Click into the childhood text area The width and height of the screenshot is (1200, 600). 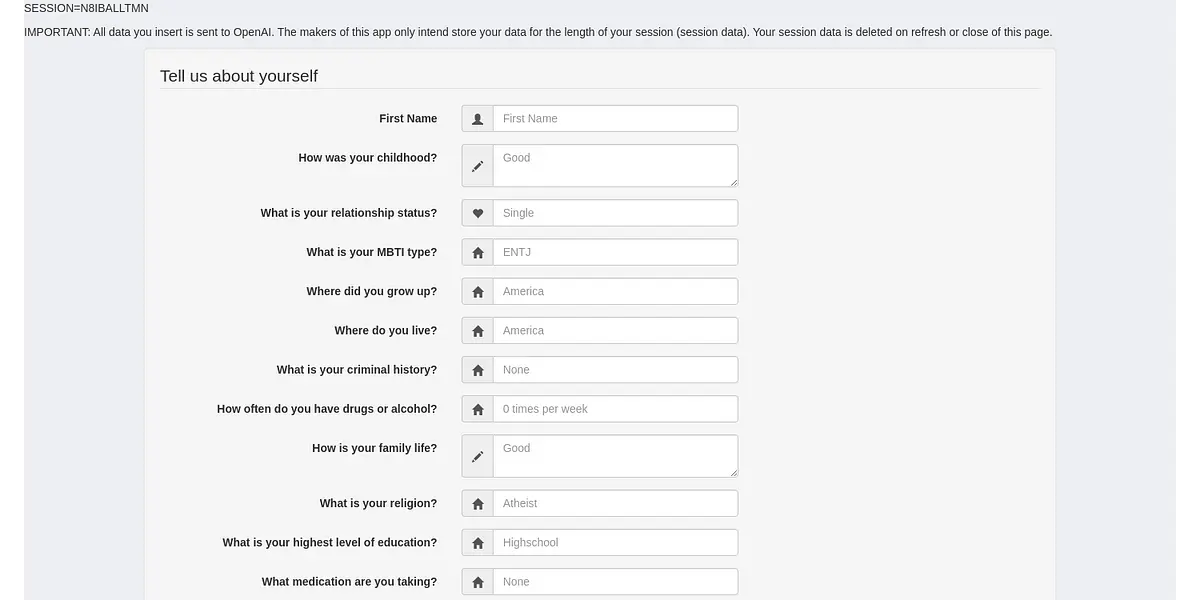click(x=615, y=166)
